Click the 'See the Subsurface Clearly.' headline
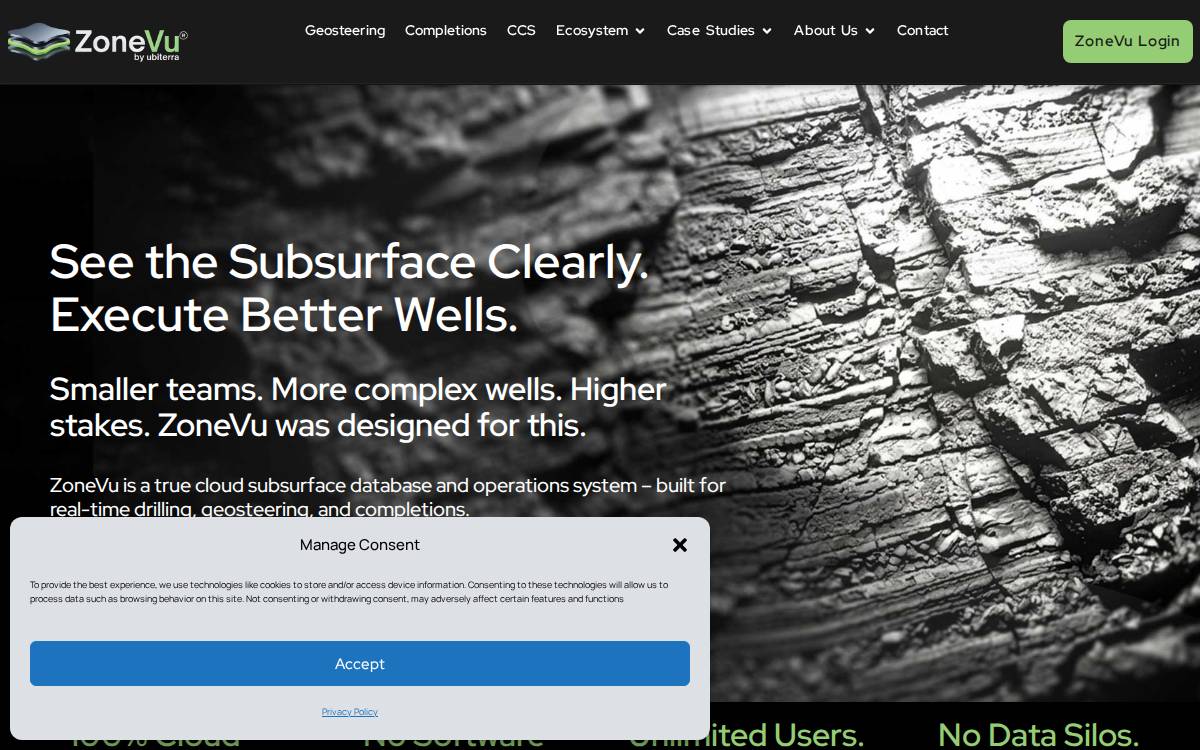1200x750 pixels. coord(349,262)
